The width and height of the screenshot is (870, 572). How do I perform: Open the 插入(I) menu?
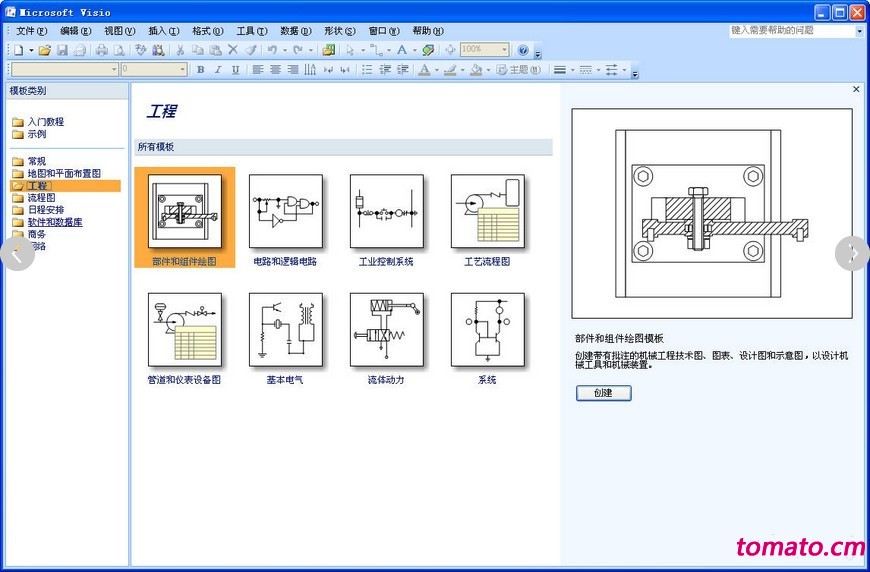(x=164, y=31)
